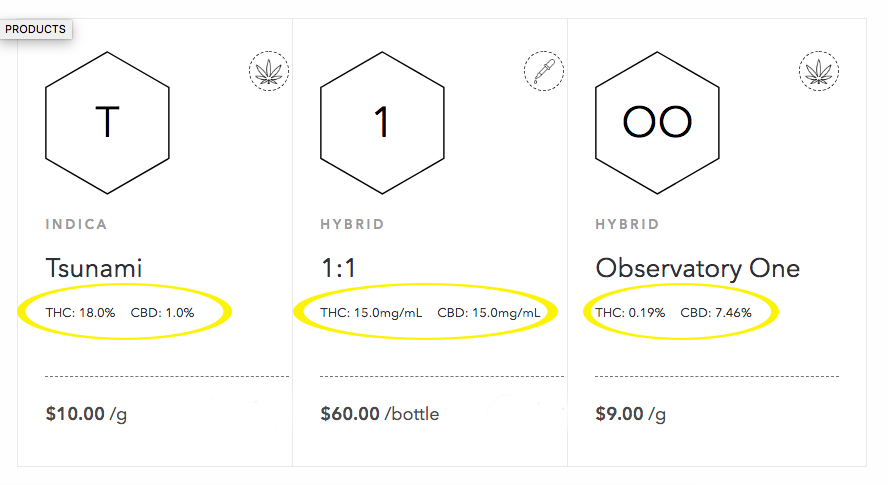Screen dimensions: 888x485
Task: Click the INDICA category label
Action: click(x=76, y=224)
